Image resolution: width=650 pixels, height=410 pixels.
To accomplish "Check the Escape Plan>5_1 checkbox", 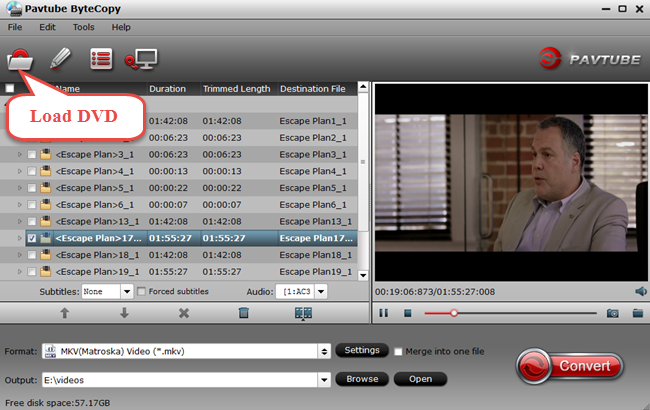I will pos(32,188).
